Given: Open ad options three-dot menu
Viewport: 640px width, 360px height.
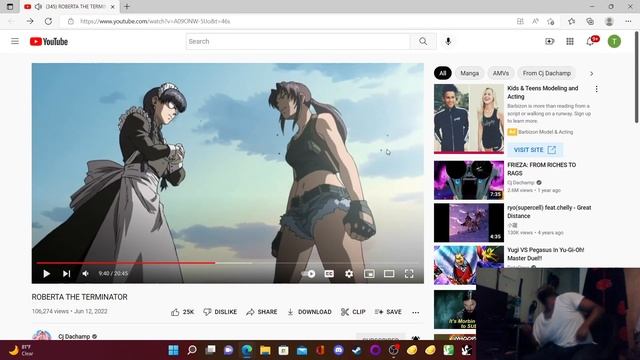Looking at the screenshot, I should click(x=596, y=89).
